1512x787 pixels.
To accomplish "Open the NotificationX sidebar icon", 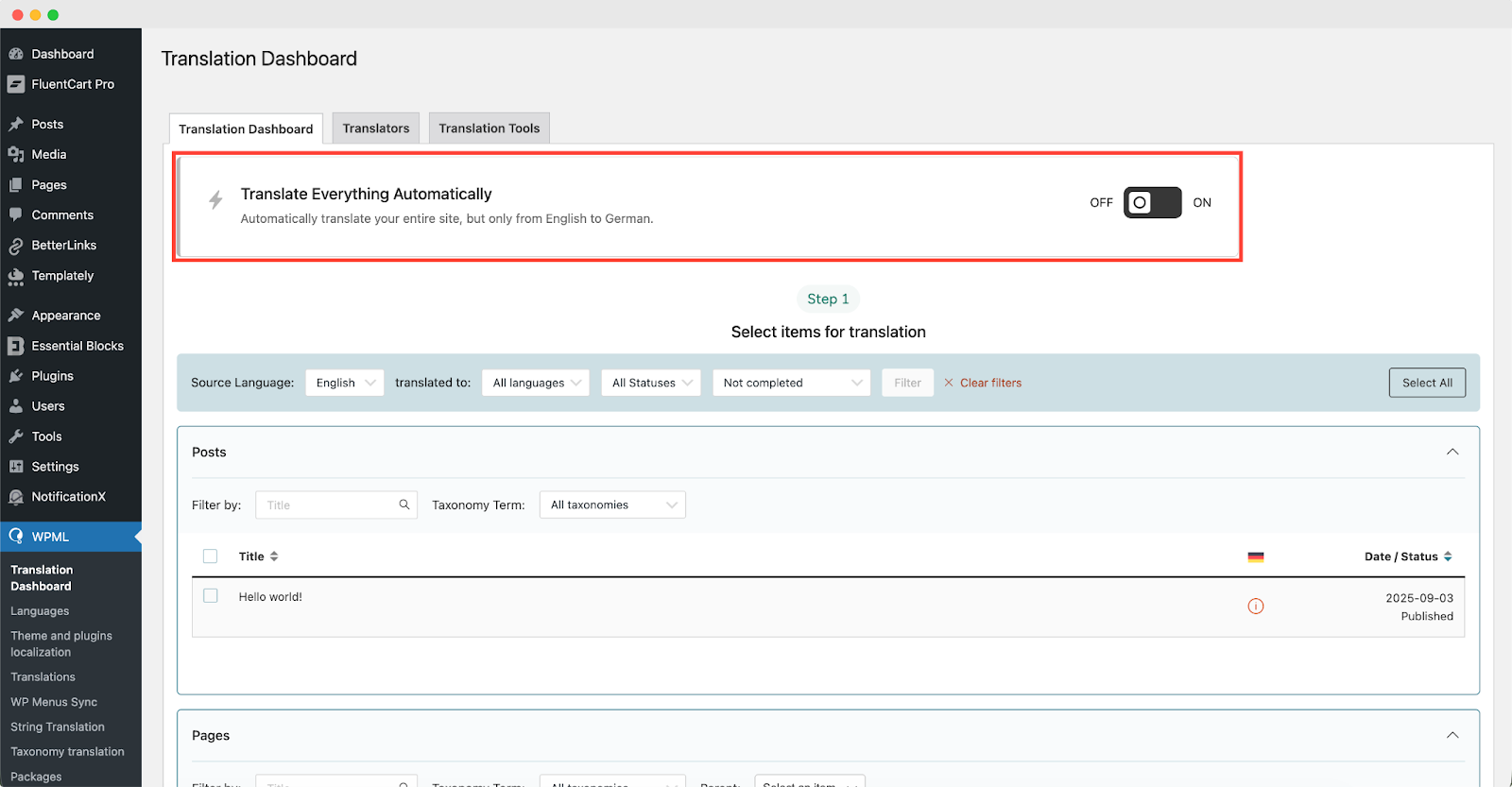I will click(x=16, y=497).
